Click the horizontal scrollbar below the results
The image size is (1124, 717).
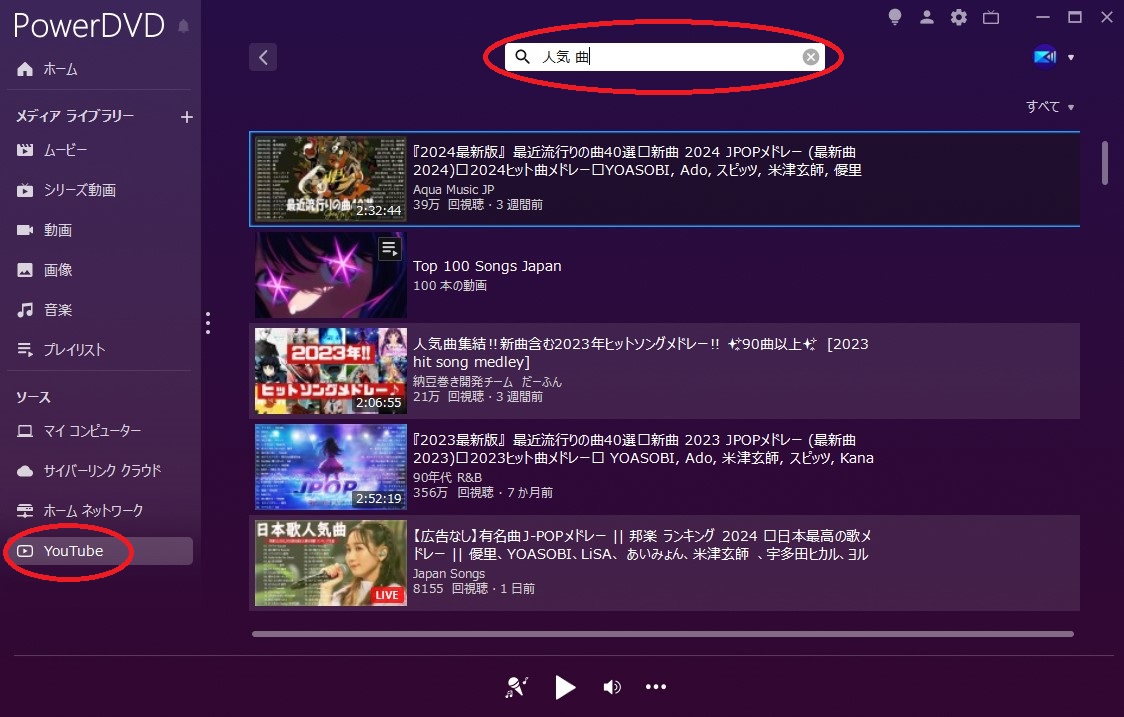[662, 634]
